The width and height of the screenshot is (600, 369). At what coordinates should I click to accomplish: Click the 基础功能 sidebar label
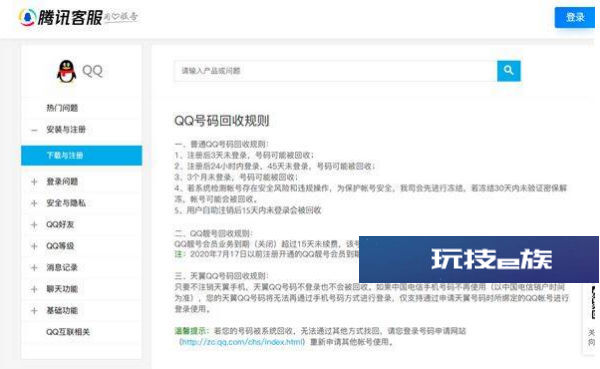click(x=62, y=310)
